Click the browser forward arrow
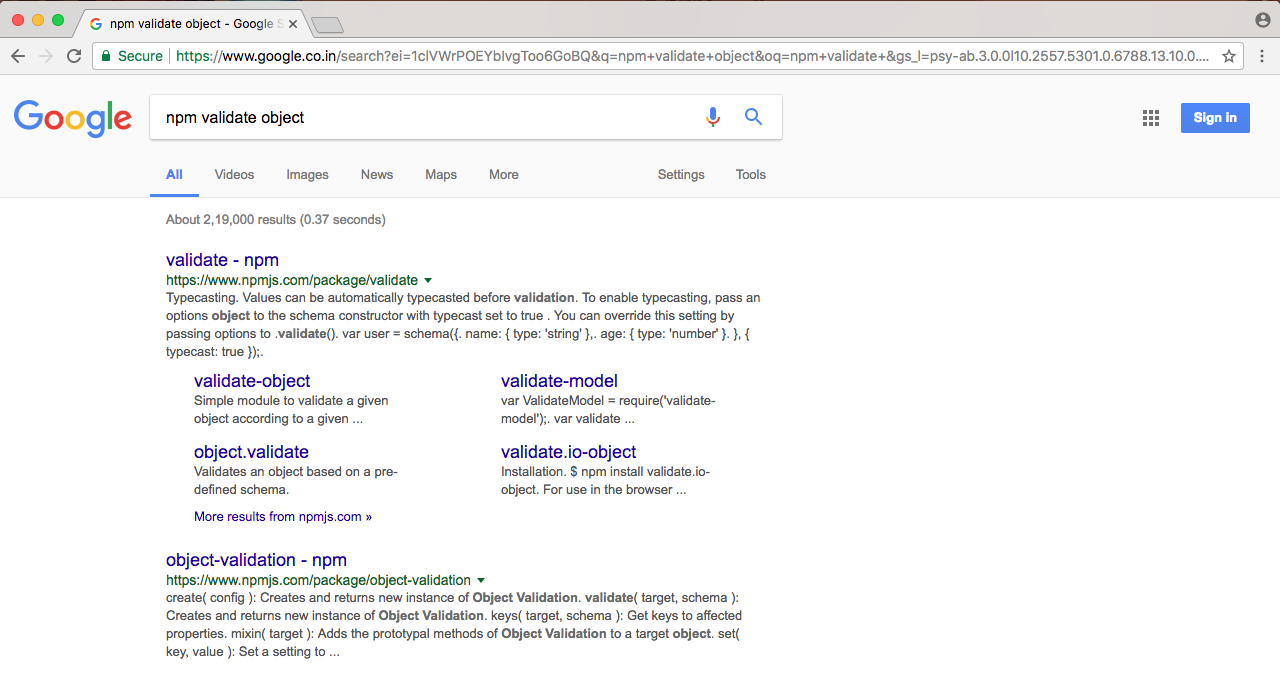The height and width of the screenshot is (675, 1280). click(46, 56)
